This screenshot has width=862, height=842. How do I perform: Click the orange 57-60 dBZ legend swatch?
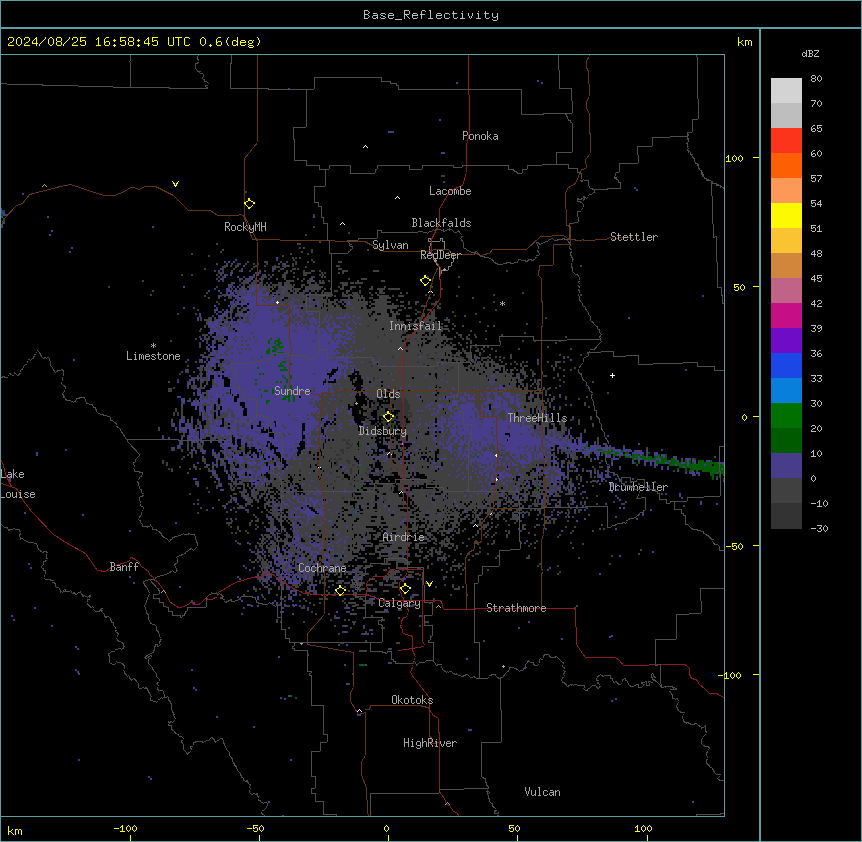tap(786, 166)
